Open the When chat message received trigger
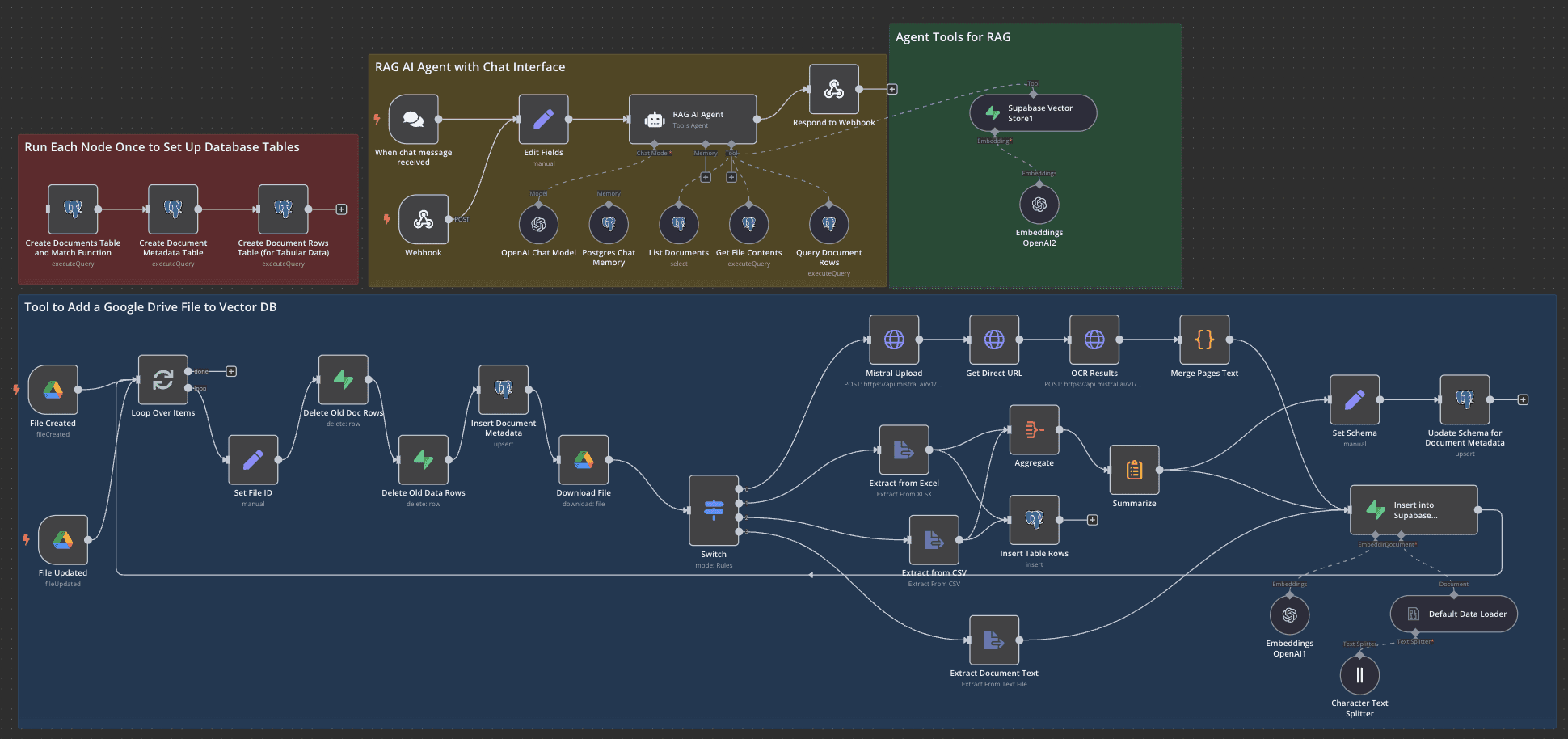 [414, 119]
